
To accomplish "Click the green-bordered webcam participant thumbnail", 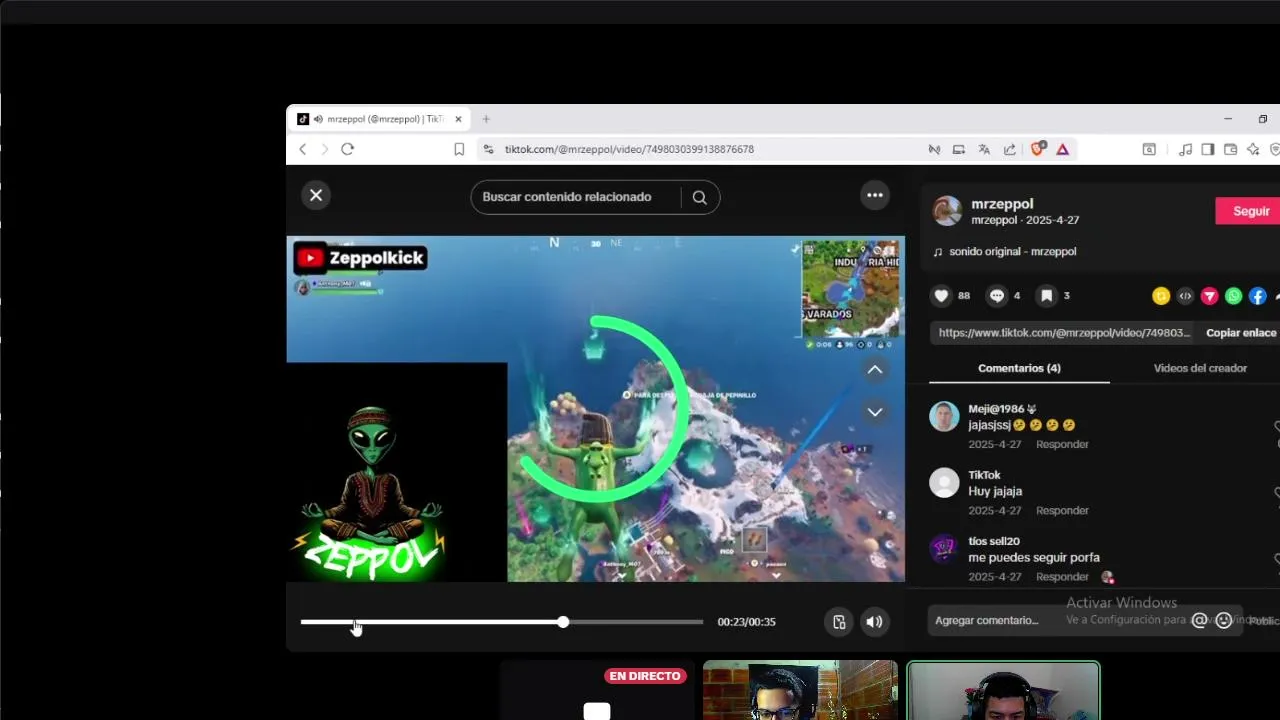I will 1003,691.
